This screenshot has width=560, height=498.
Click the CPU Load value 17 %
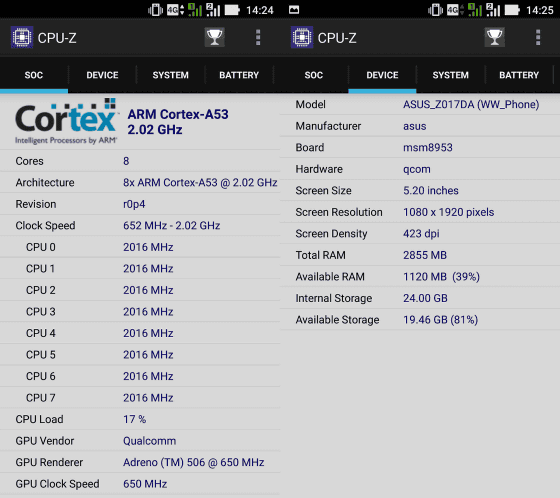[134, 419]
